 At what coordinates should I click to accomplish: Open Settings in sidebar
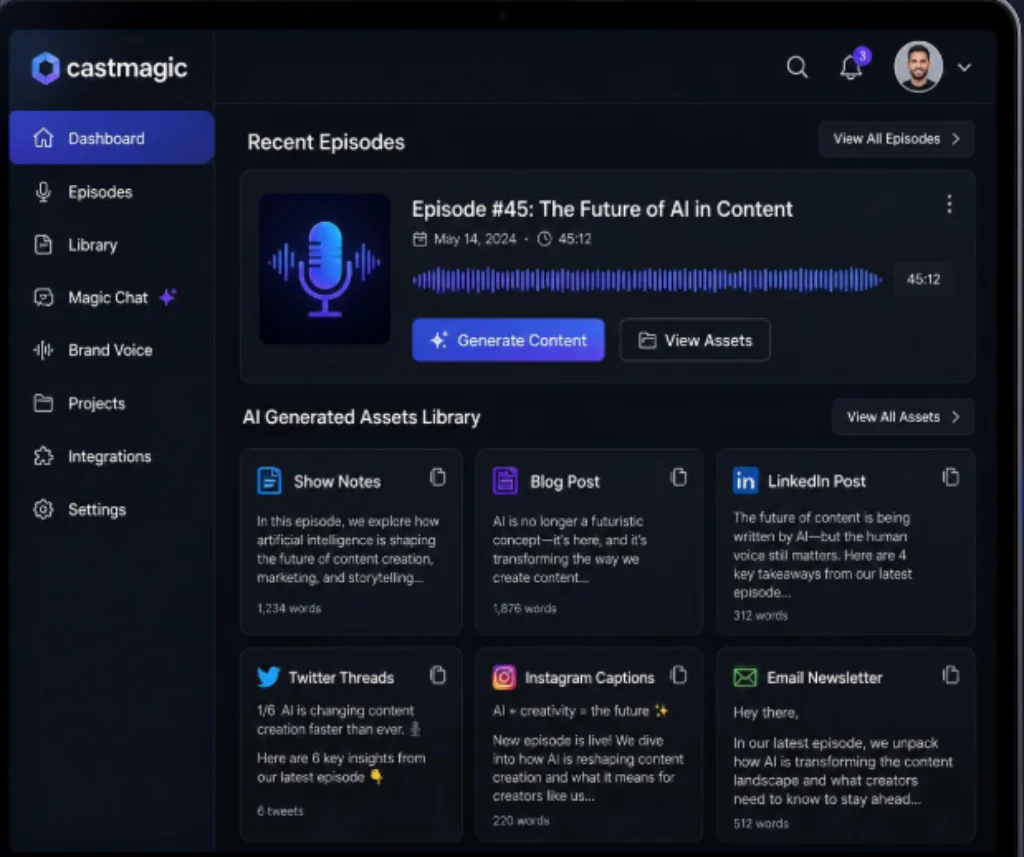pos(112,509)
